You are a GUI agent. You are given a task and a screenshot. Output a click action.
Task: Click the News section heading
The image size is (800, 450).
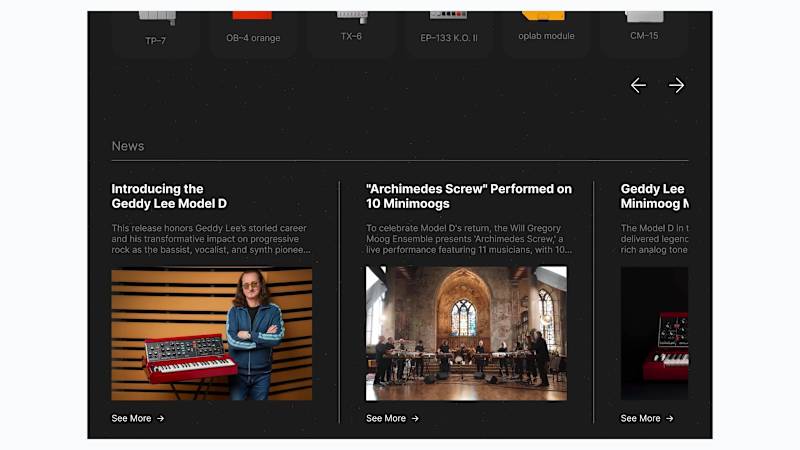coord(128,146)
